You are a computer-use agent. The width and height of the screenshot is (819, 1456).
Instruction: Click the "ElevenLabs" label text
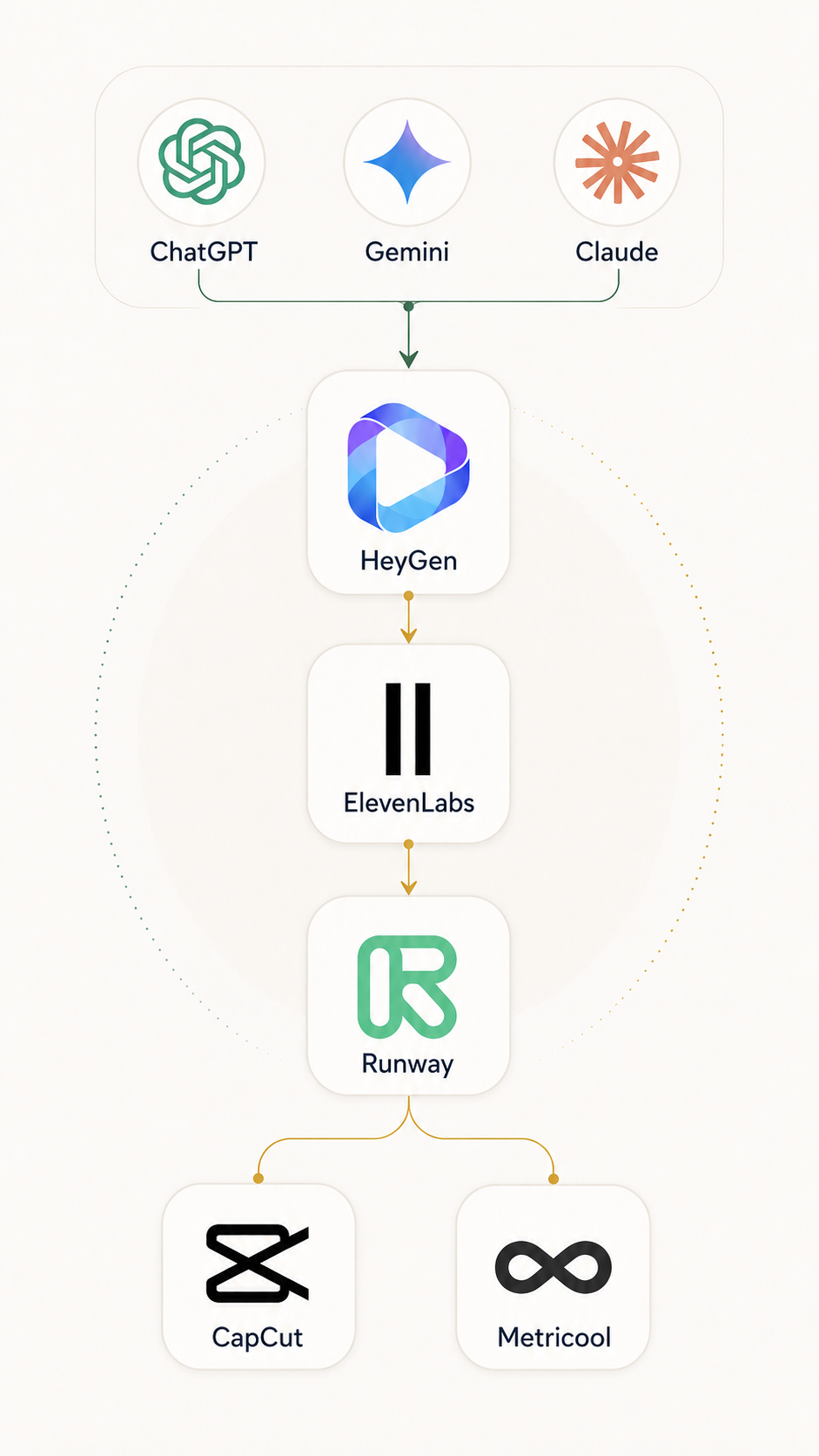pyautogui.click(x=409, y=803)
